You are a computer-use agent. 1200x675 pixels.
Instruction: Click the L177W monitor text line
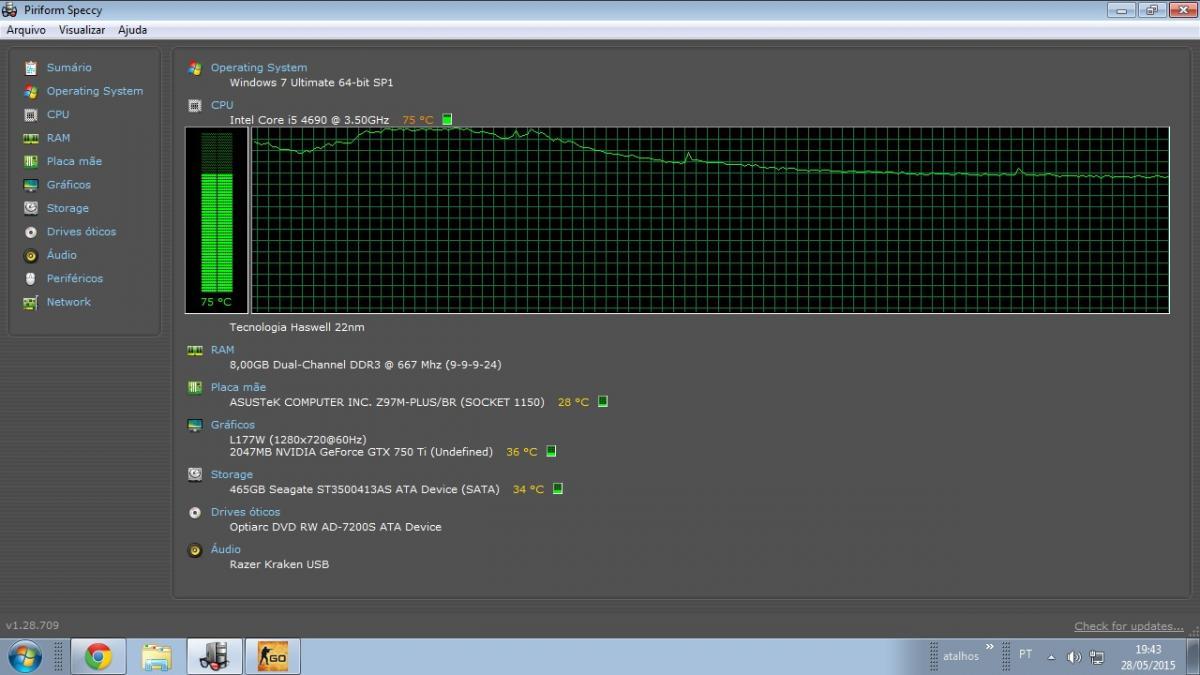tap(298, 439)
